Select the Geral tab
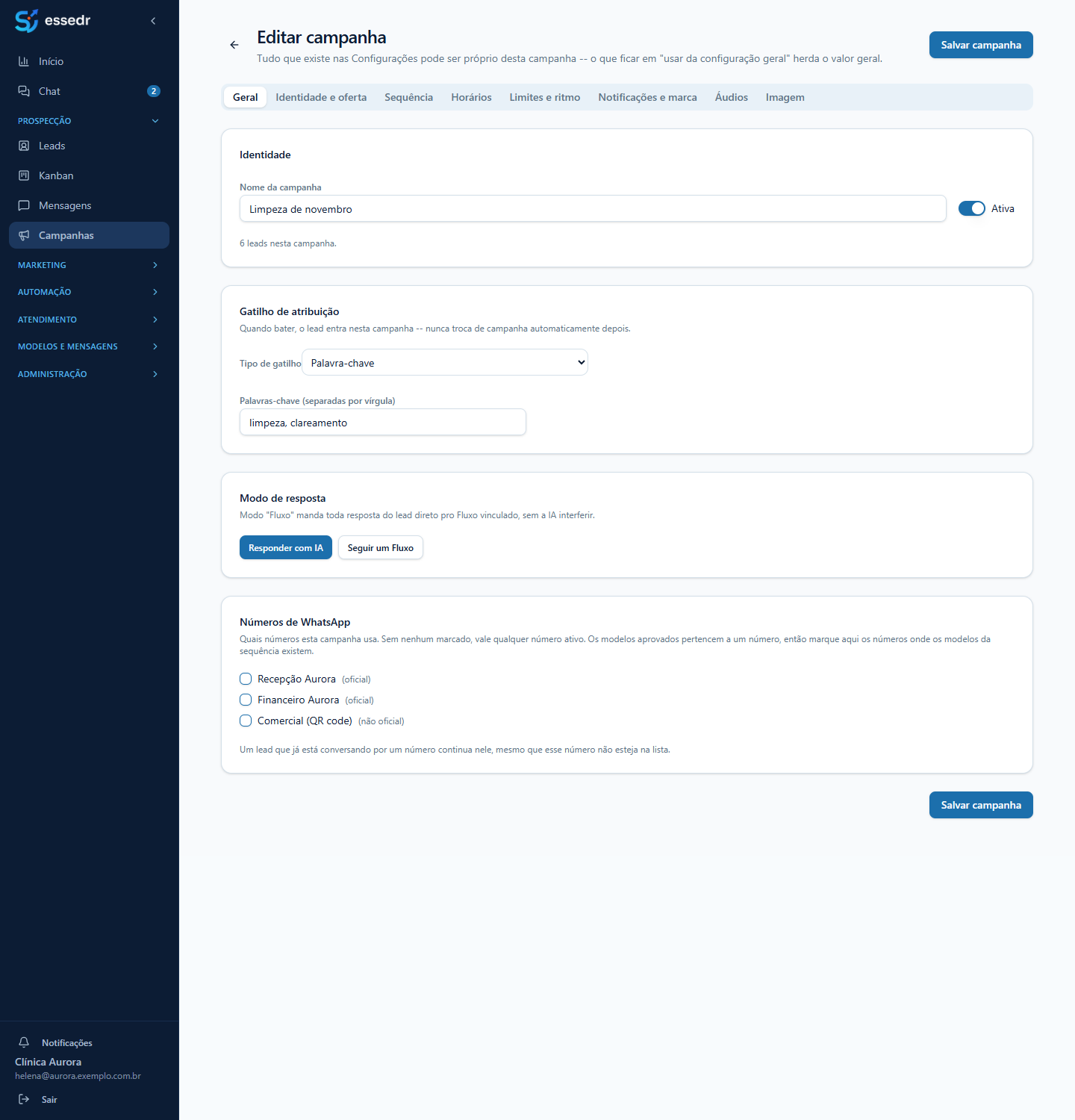Image resolution: width=1075 pixels, height=1120 pixels. [245, 97]
